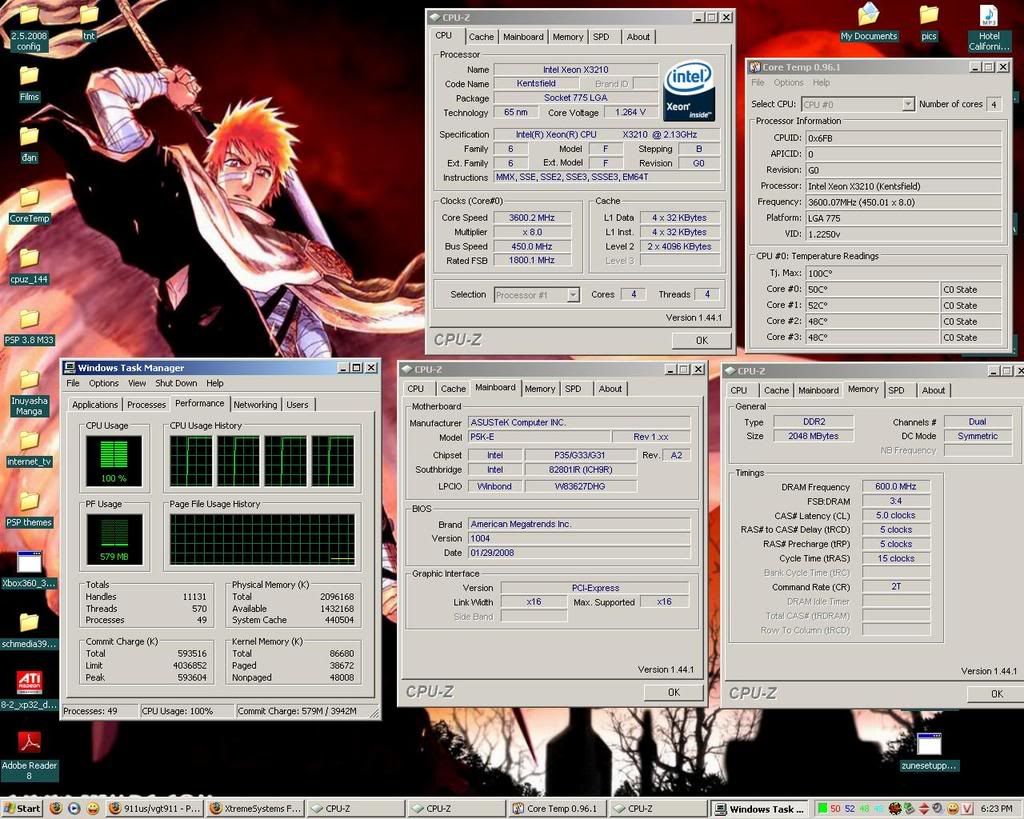Open the Options menu in Core Temp
Viewport: 1024px width, 819px height.
pos(788,83)
